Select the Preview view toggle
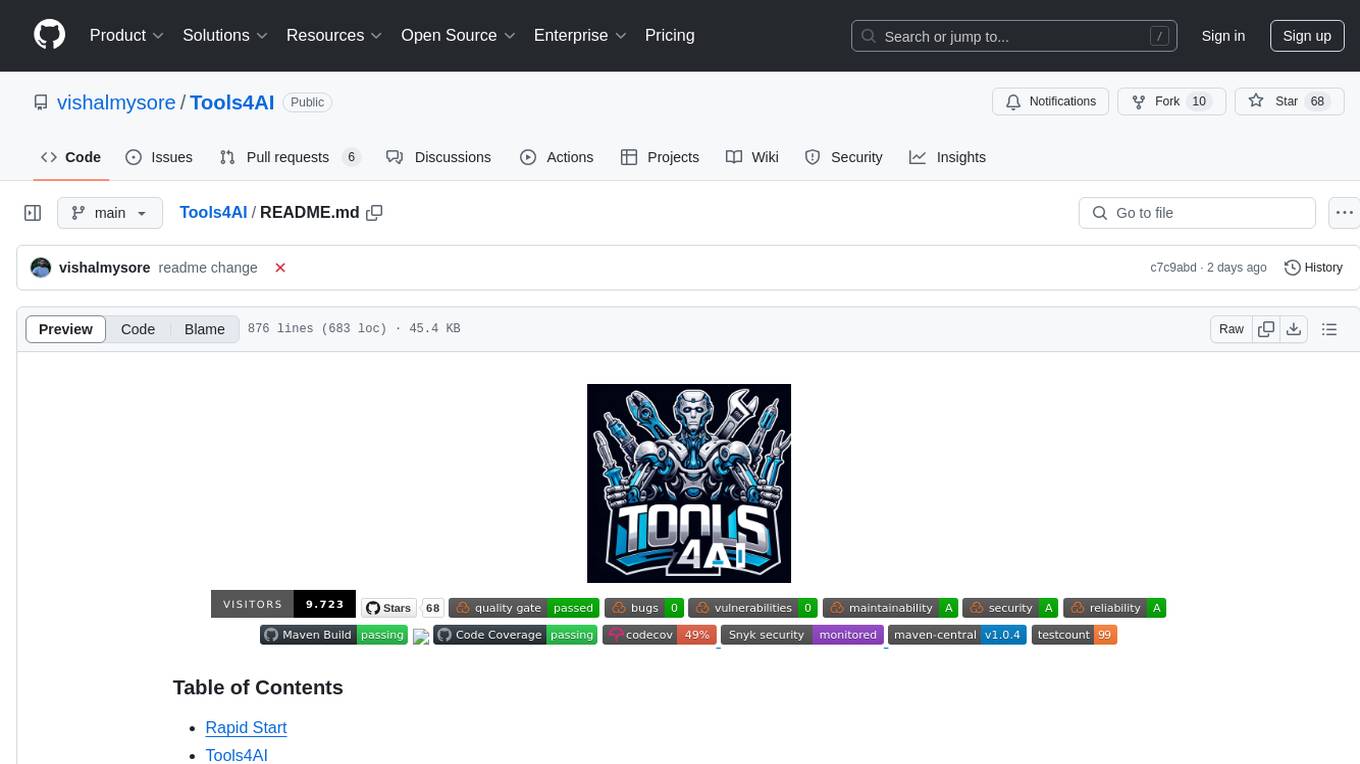Viewport: 1360px width, 764px height. [x=66, y=329]
